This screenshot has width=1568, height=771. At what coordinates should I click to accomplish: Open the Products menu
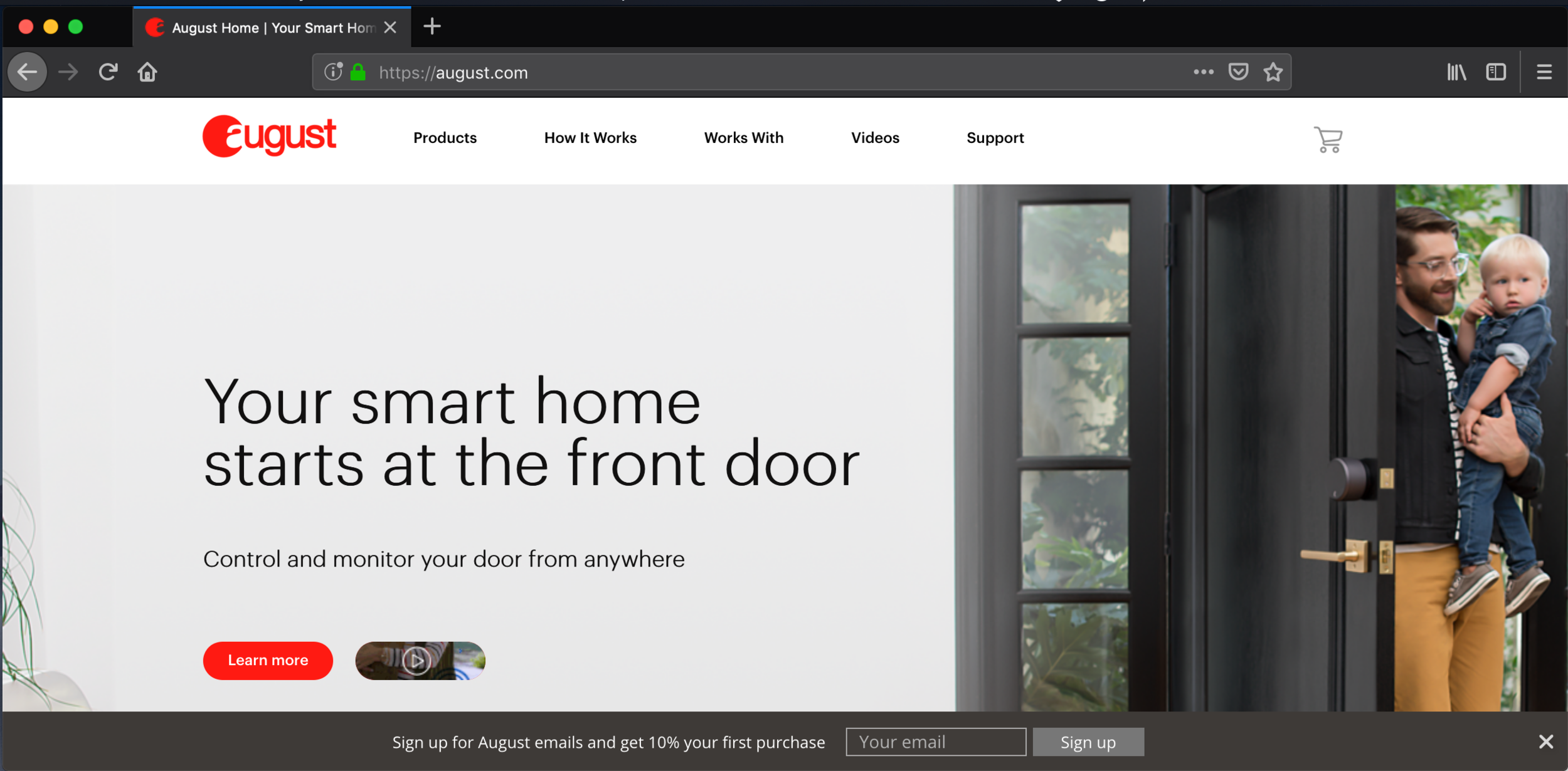445,138
